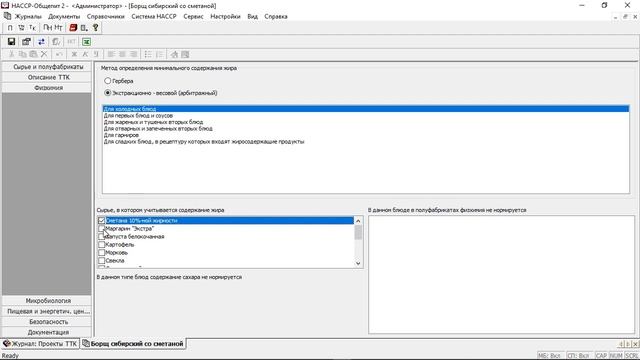Screen dimensions: 640x360
Task: Open the 'Вид' menu
Action: tap(253, 16)
